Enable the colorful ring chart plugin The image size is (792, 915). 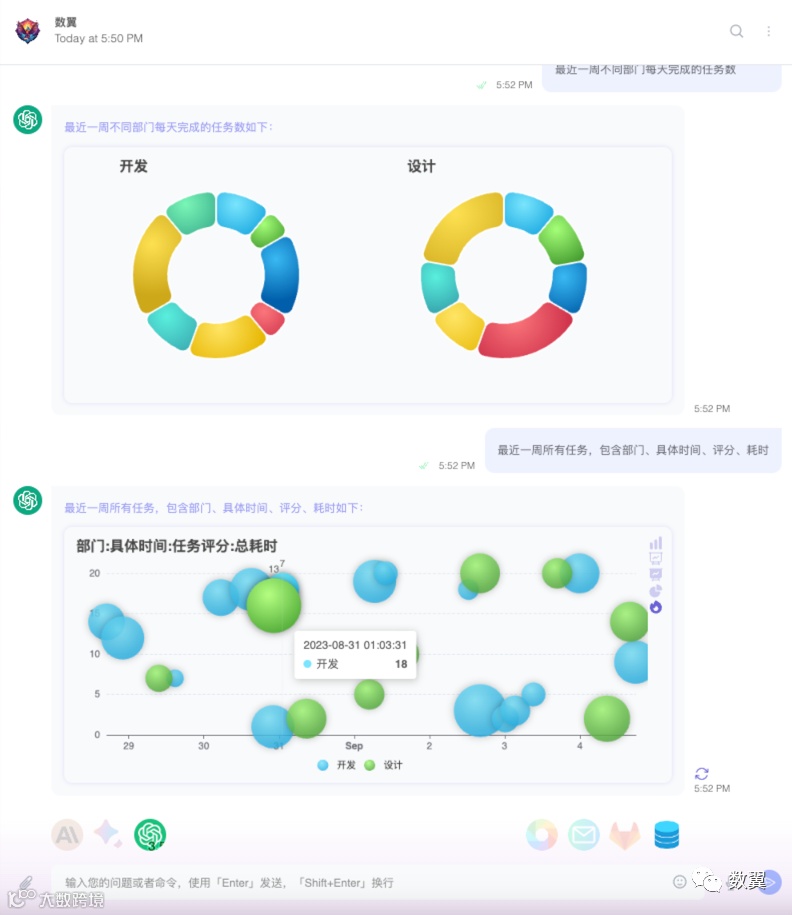tap(542, 834)
